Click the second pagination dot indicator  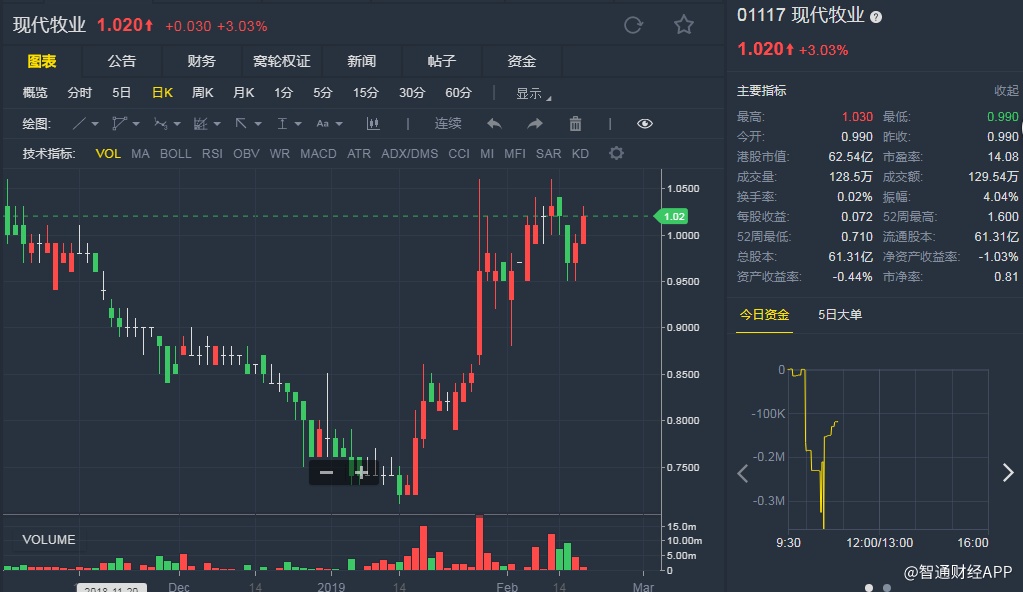[887, 588]
